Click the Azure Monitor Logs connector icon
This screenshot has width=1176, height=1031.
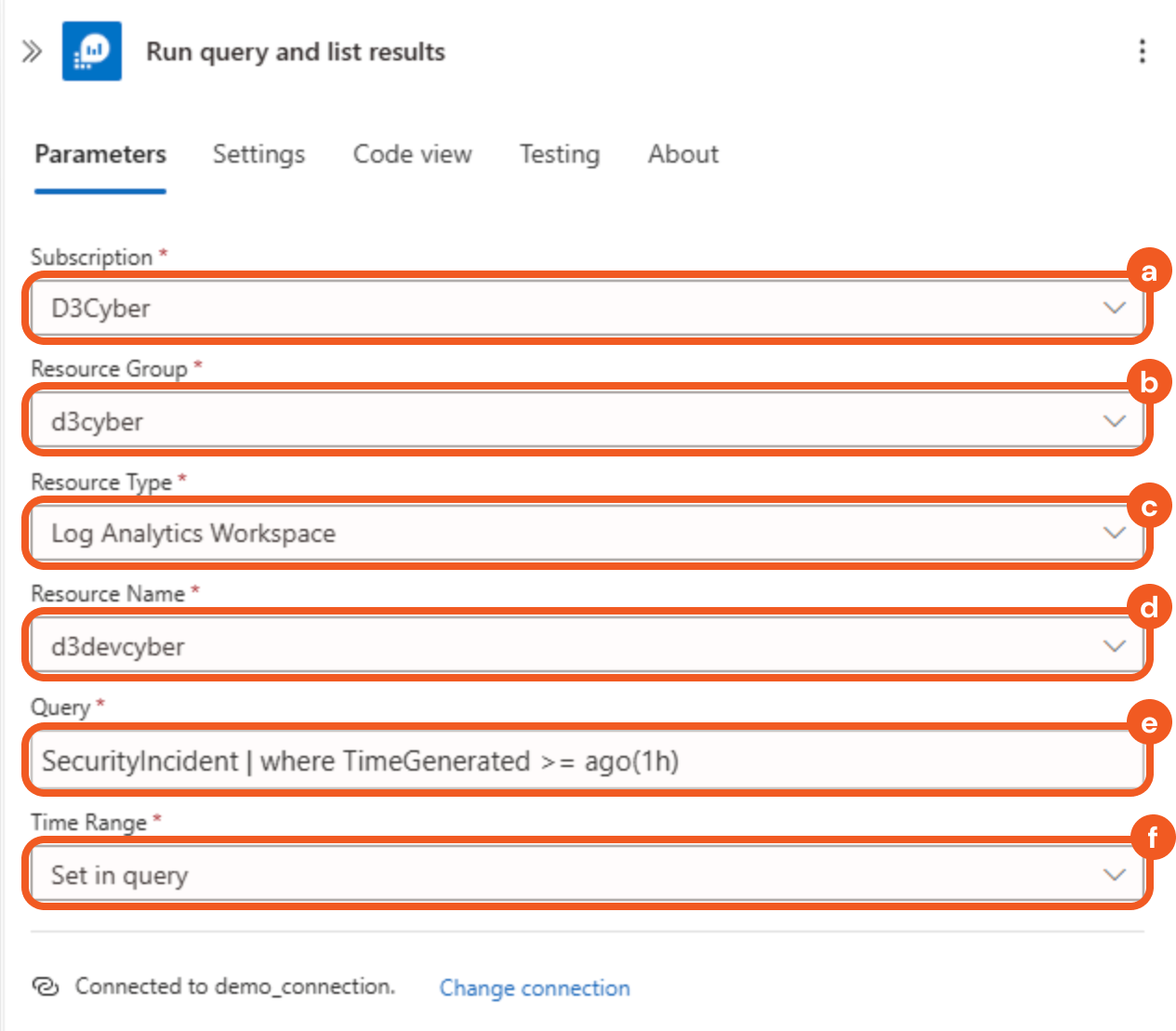pos(91,51)
